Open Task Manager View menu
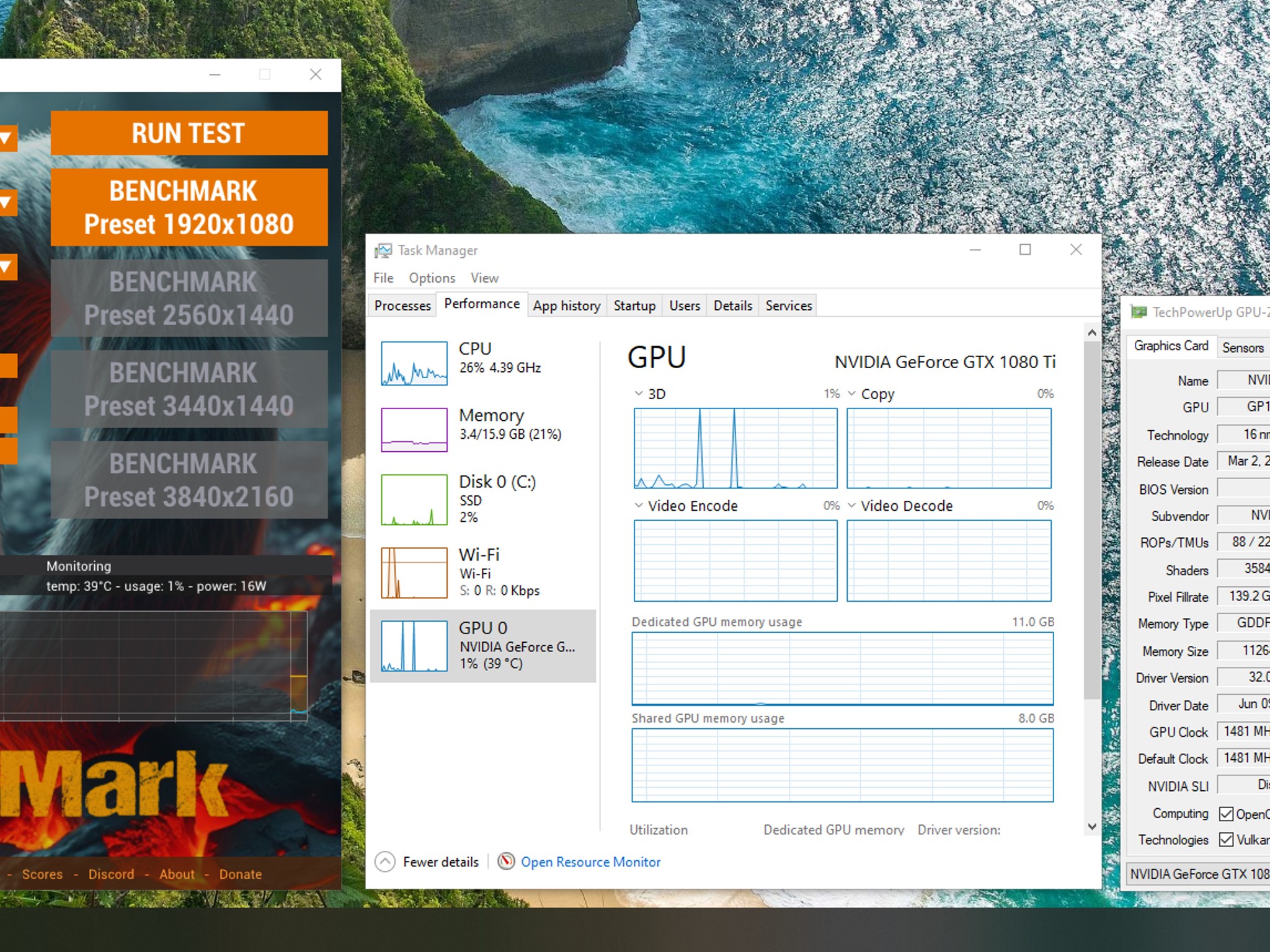 484,278
